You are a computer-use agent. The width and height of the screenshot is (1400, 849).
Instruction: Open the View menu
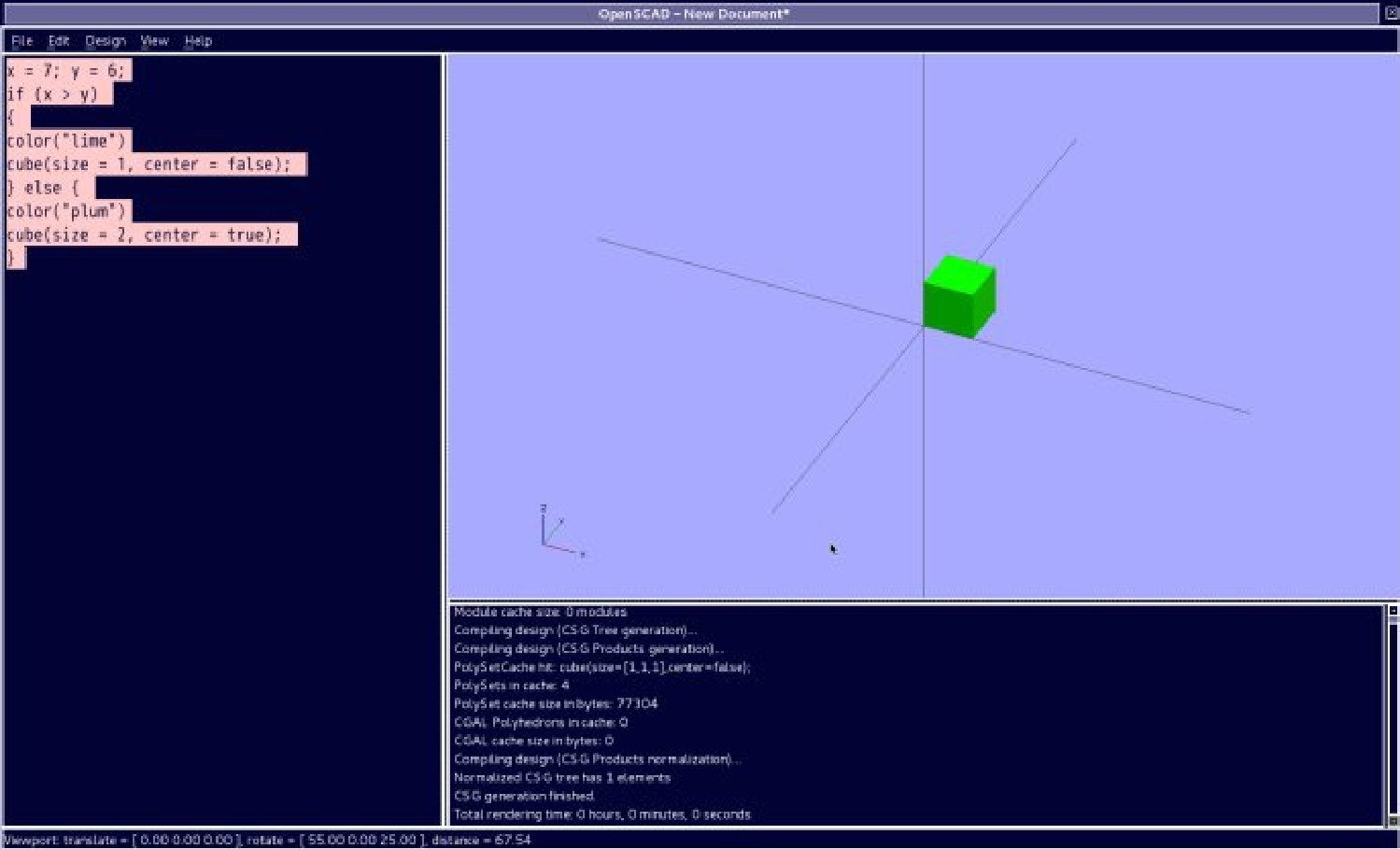point(154,41)
